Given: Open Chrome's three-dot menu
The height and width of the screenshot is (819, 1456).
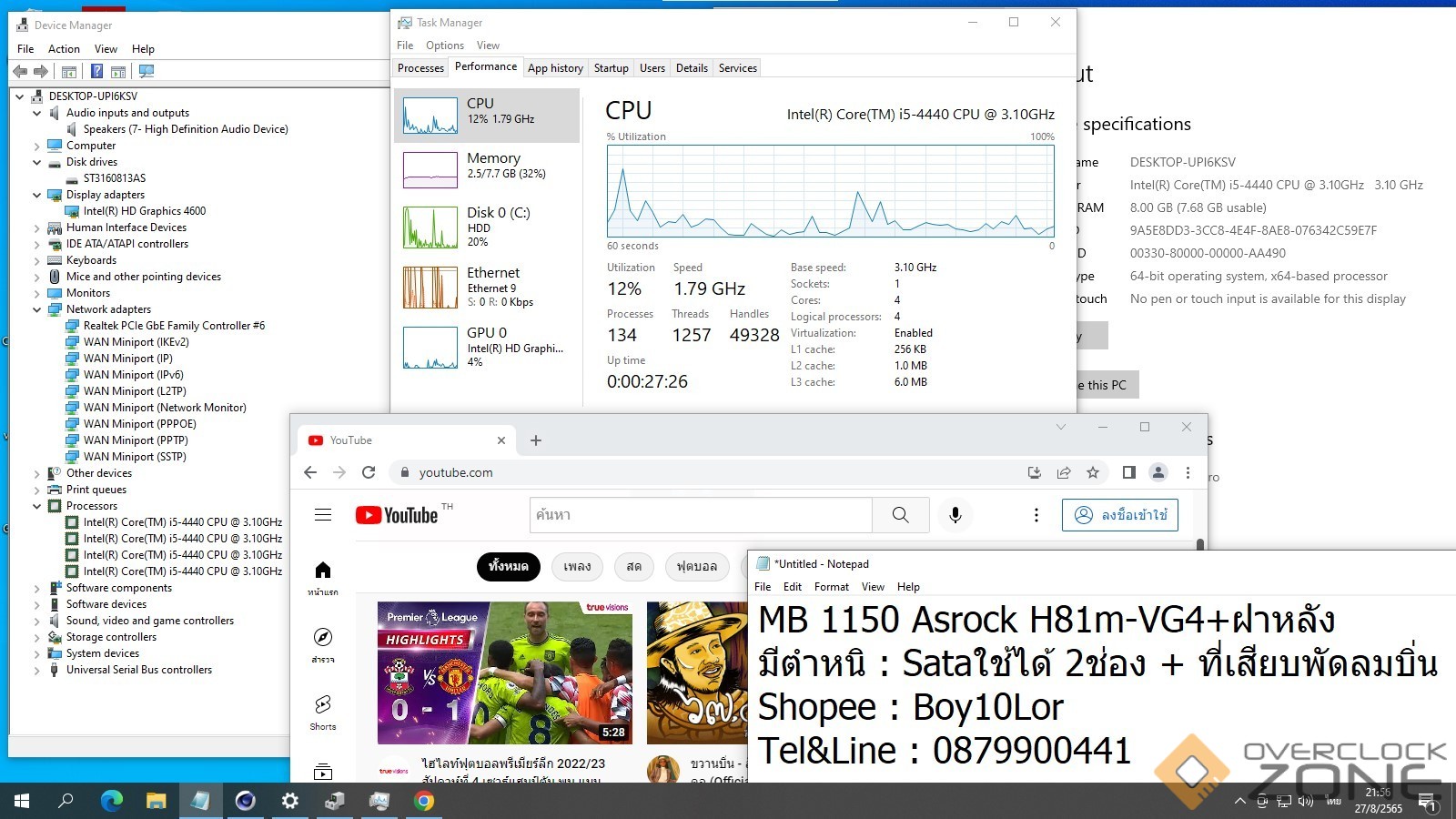Looking at the screenshot, I should point(1188,472).
